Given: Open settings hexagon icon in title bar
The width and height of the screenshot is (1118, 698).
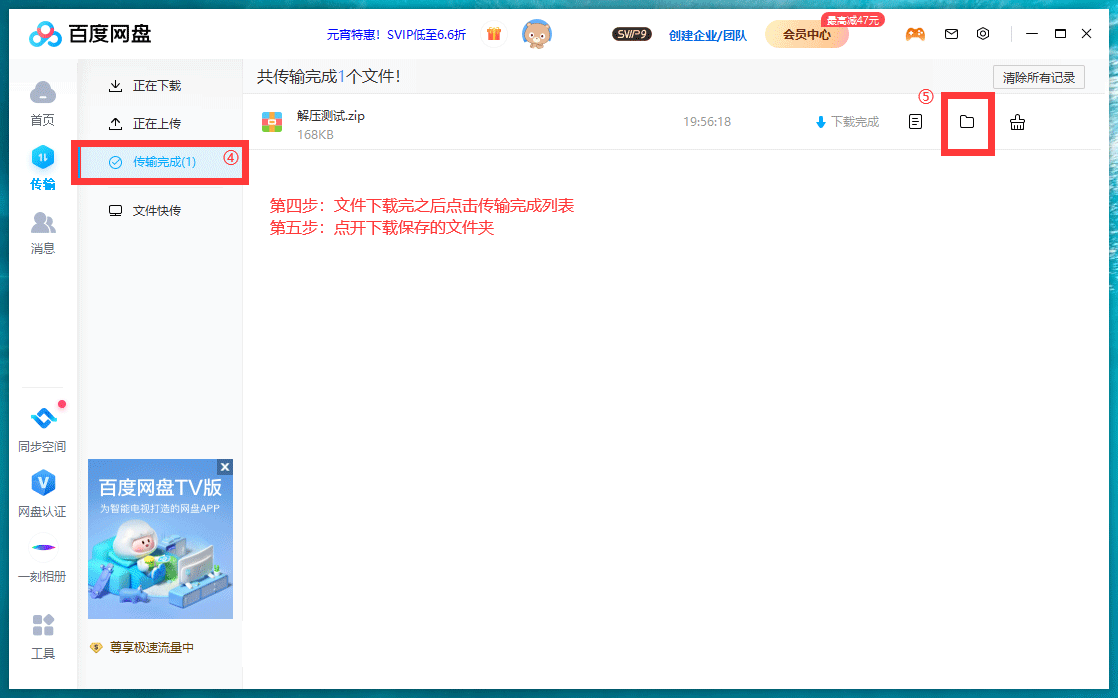Looking at the screenshot, I should [983, 34].
